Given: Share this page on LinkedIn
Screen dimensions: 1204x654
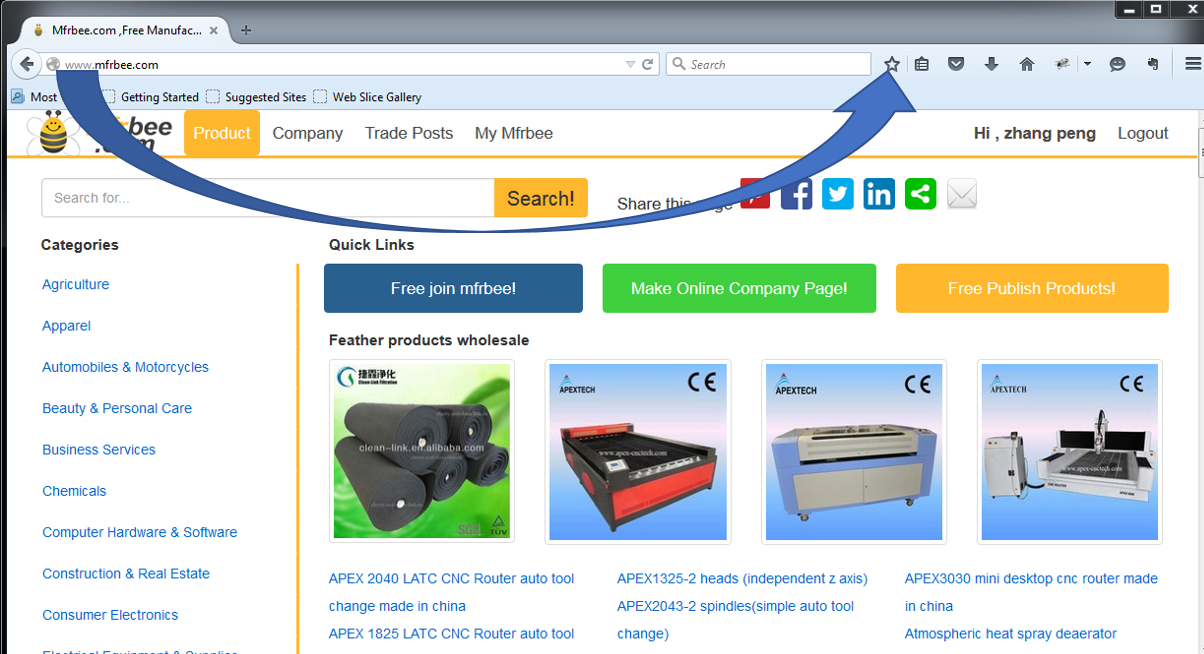Looking at the screenshot, I should pos(879,194).
